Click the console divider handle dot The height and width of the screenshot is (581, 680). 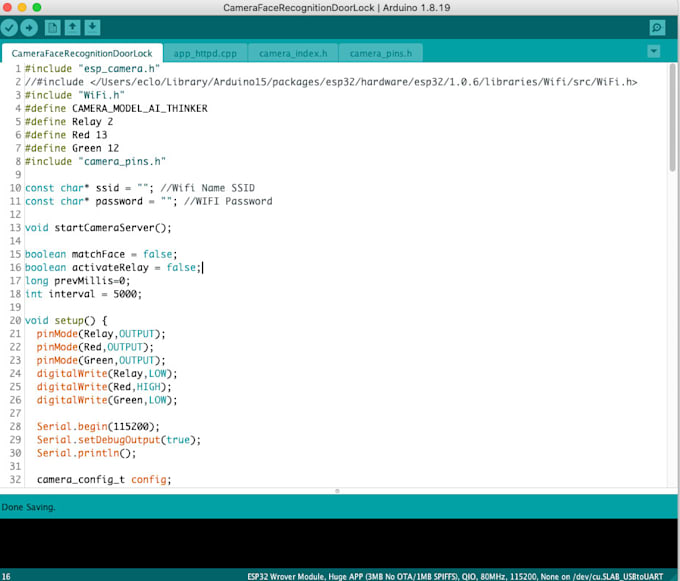point(337,491)
